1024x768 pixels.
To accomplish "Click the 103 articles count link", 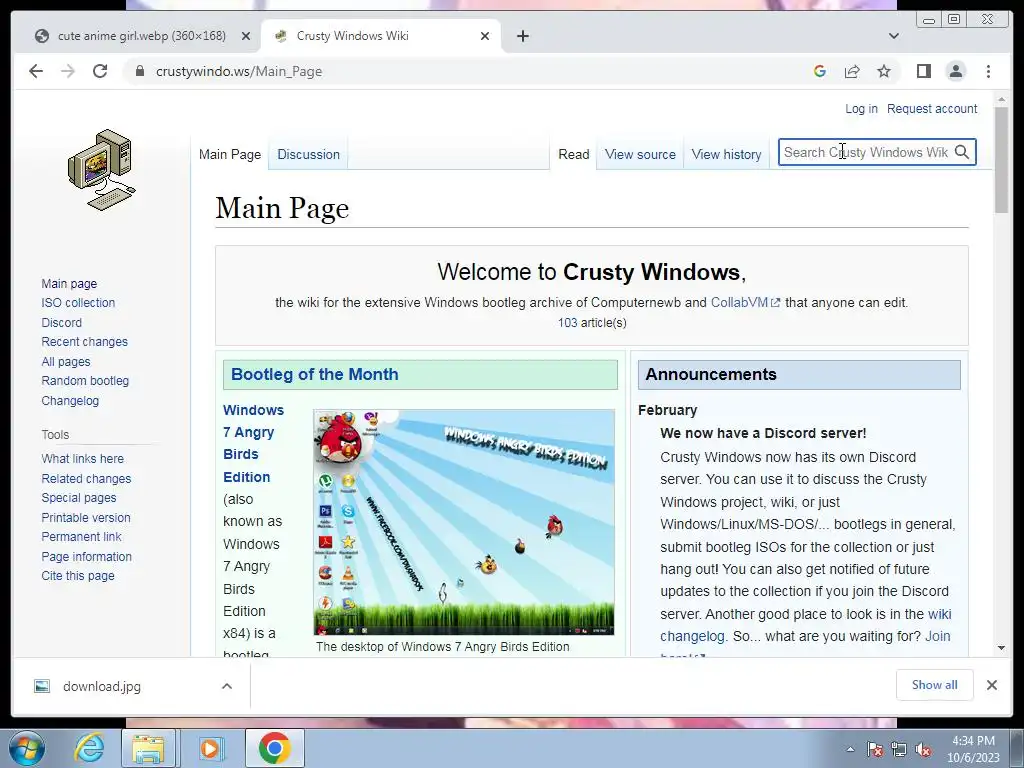I will click(568, 323).
